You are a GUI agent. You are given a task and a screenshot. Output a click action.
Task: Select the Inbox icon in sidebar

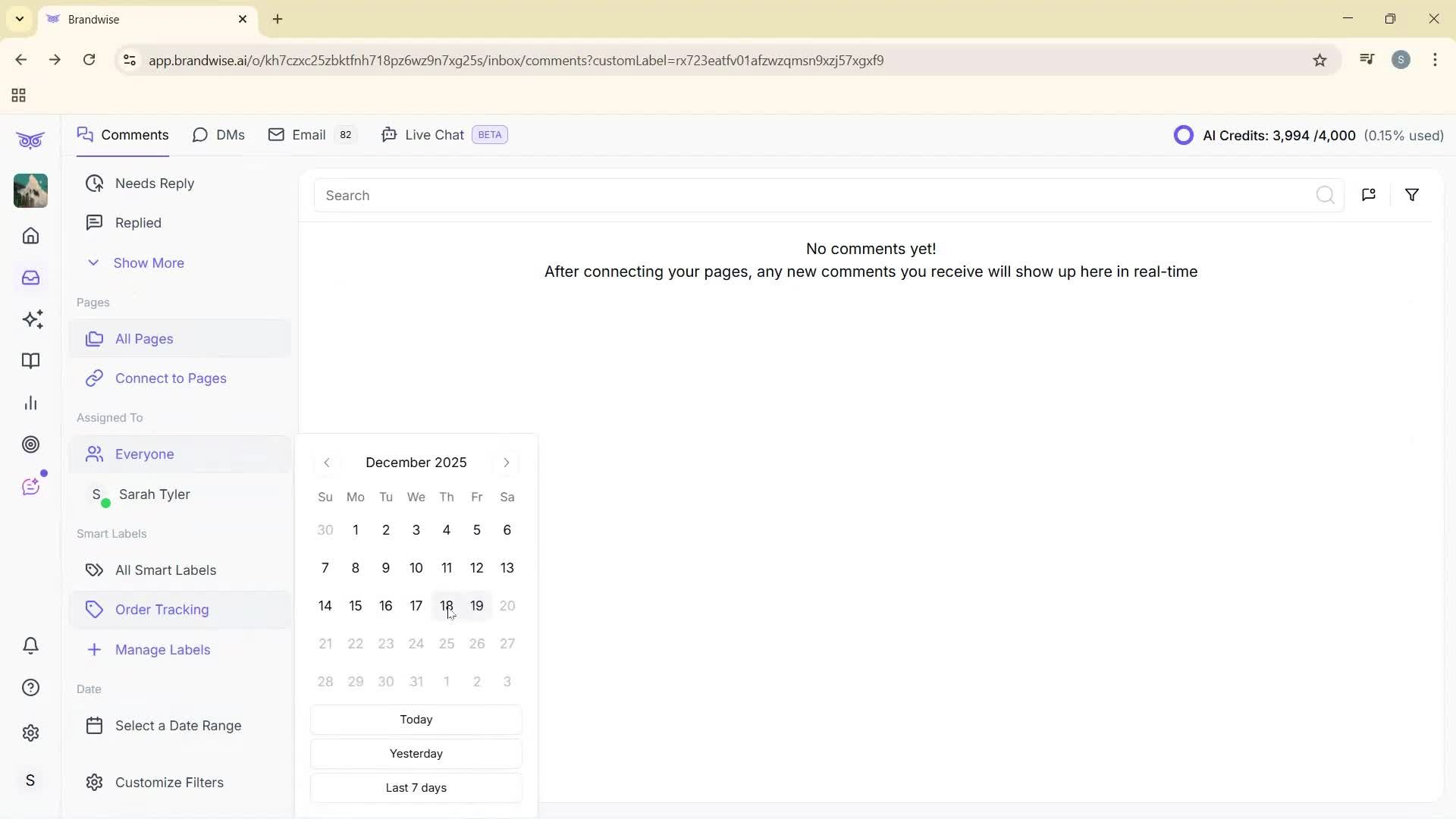30,278
